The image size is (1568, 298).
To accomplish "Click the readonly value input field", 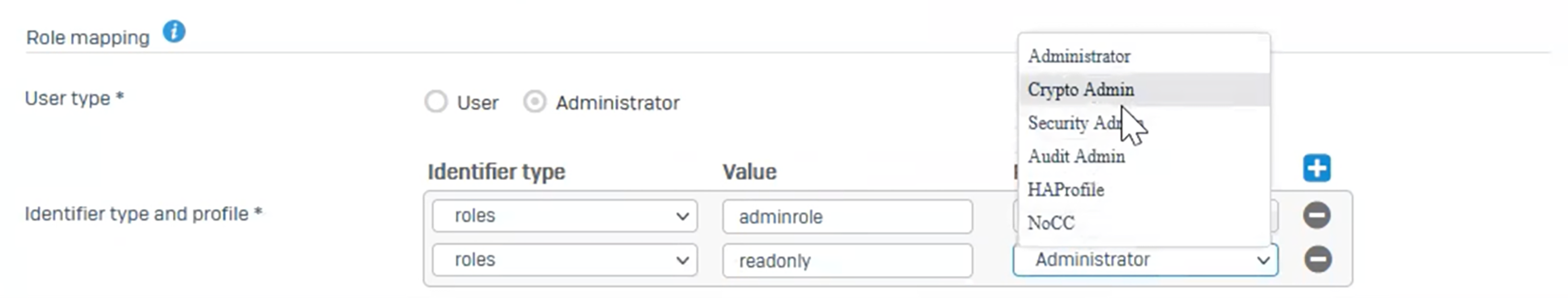I will 846,261.
